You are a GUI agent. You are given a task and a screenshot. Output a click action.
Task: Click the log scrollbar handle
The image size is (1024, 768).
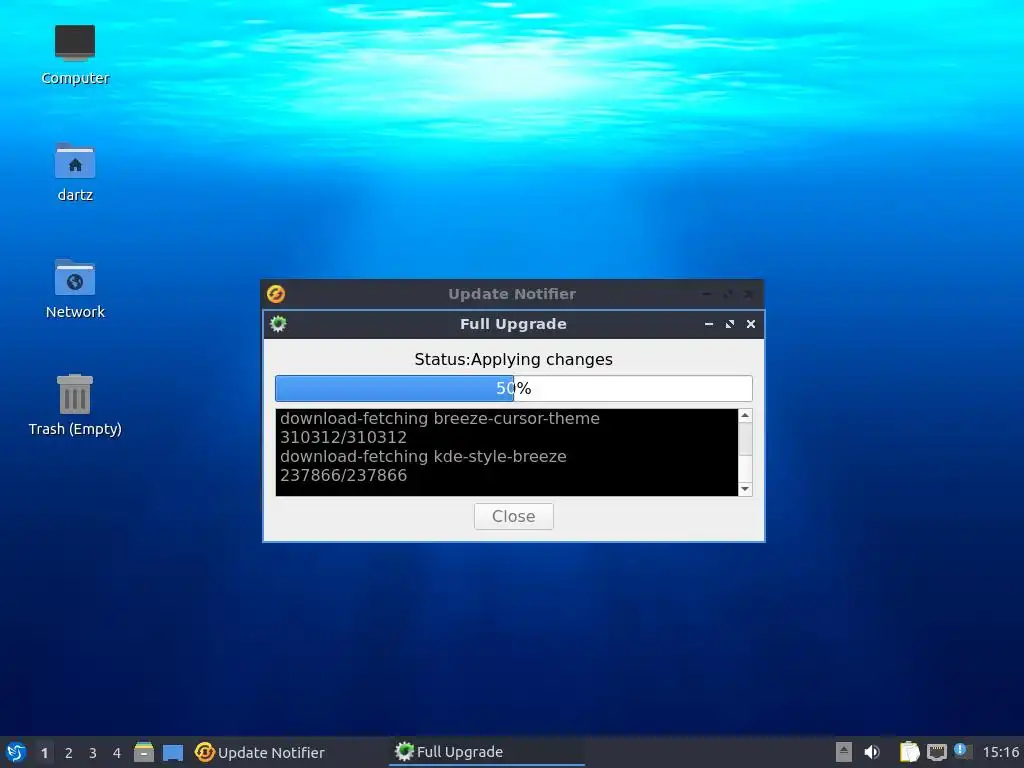(745, 438)
